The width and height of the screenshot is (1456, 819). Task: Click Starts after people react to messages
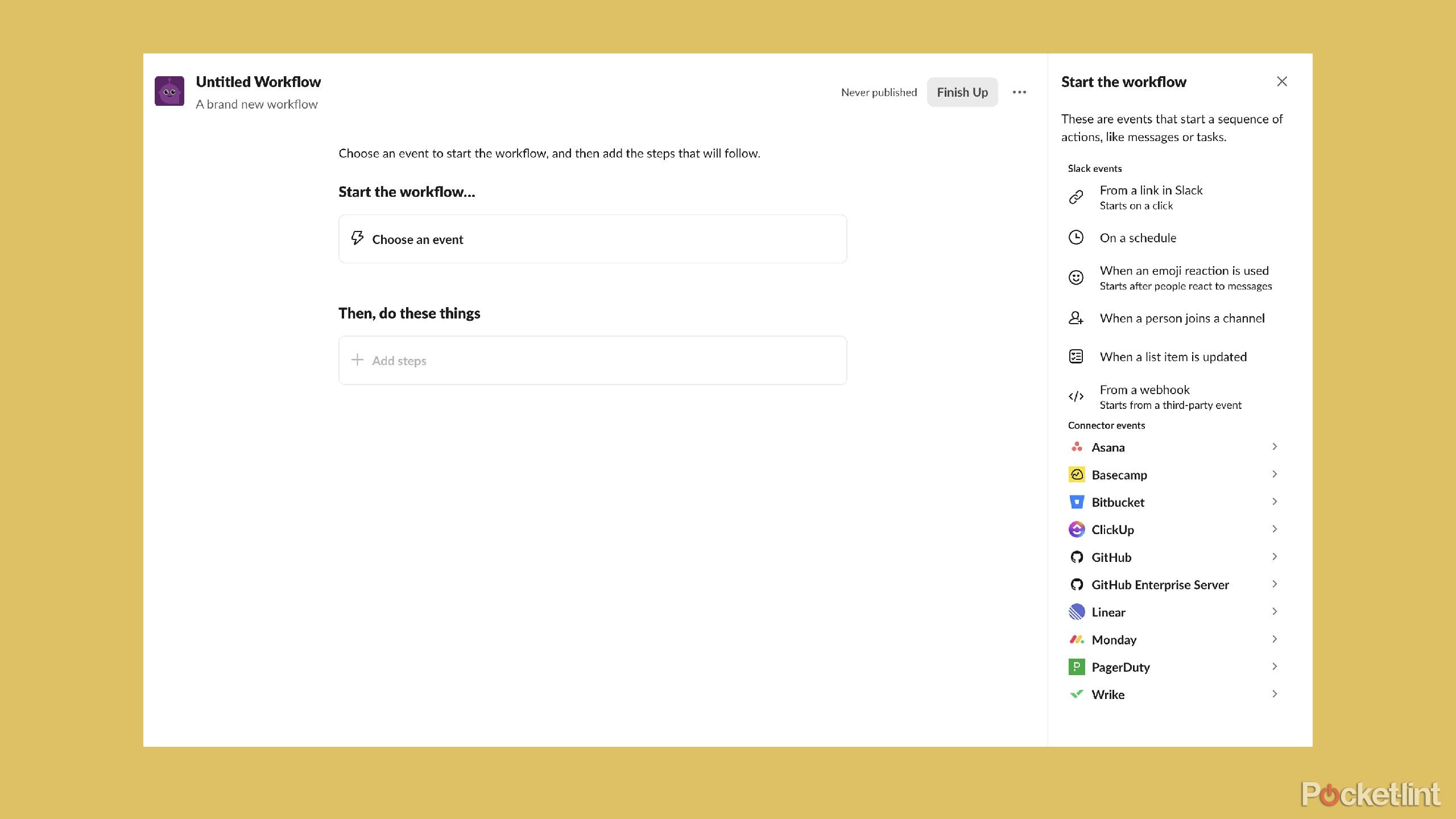(1186, 286)
